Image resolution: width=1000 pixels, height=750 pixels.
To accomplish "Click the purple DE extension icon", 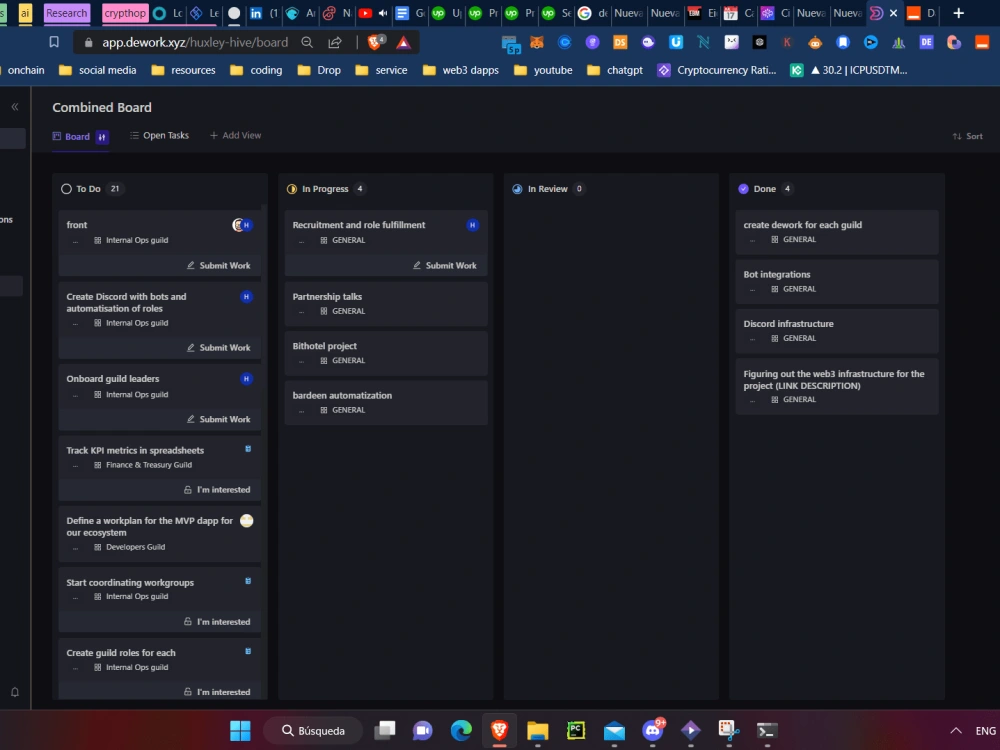I will [926, 43].
